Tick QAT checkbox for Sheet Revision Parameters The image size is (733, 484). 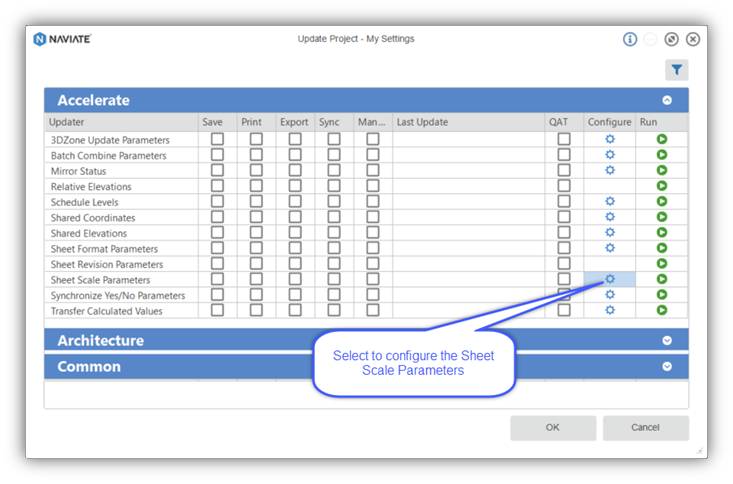click(564, 263)
